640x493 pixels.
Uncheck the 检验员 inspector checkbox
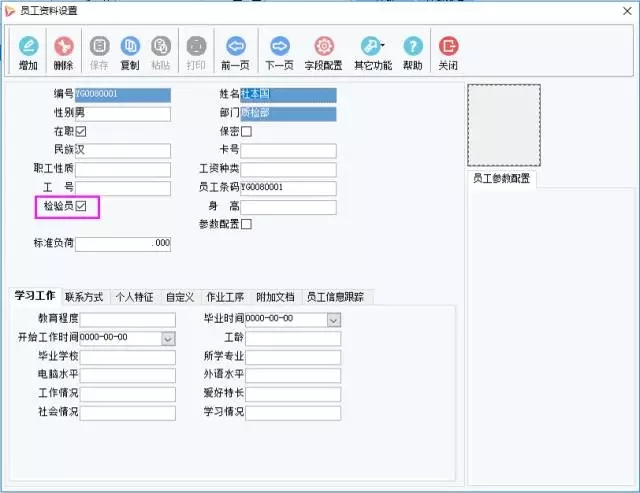click(x=82, y=206)
